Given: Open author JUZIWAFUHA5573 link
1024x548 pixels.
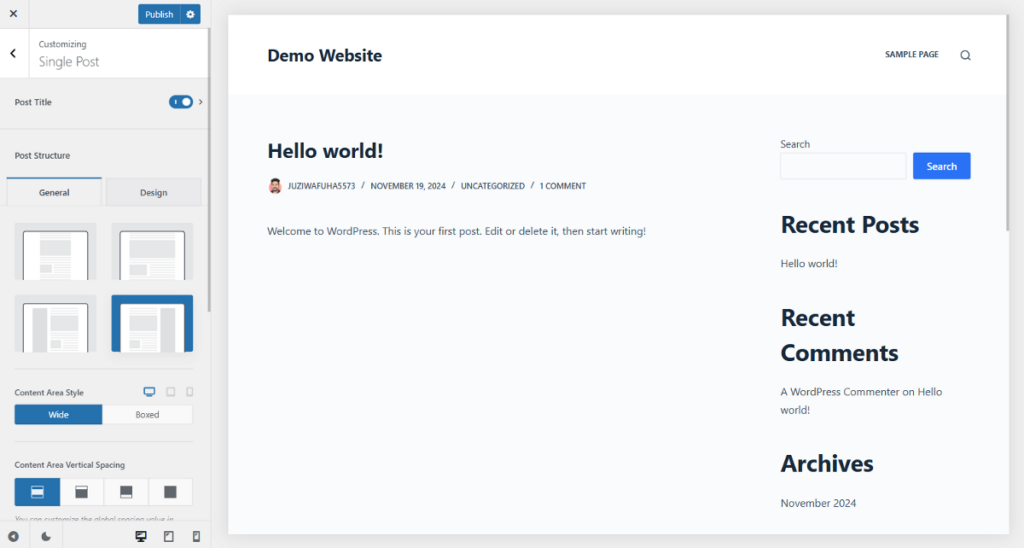Looking at the screenshot, I should coord(321,186).
